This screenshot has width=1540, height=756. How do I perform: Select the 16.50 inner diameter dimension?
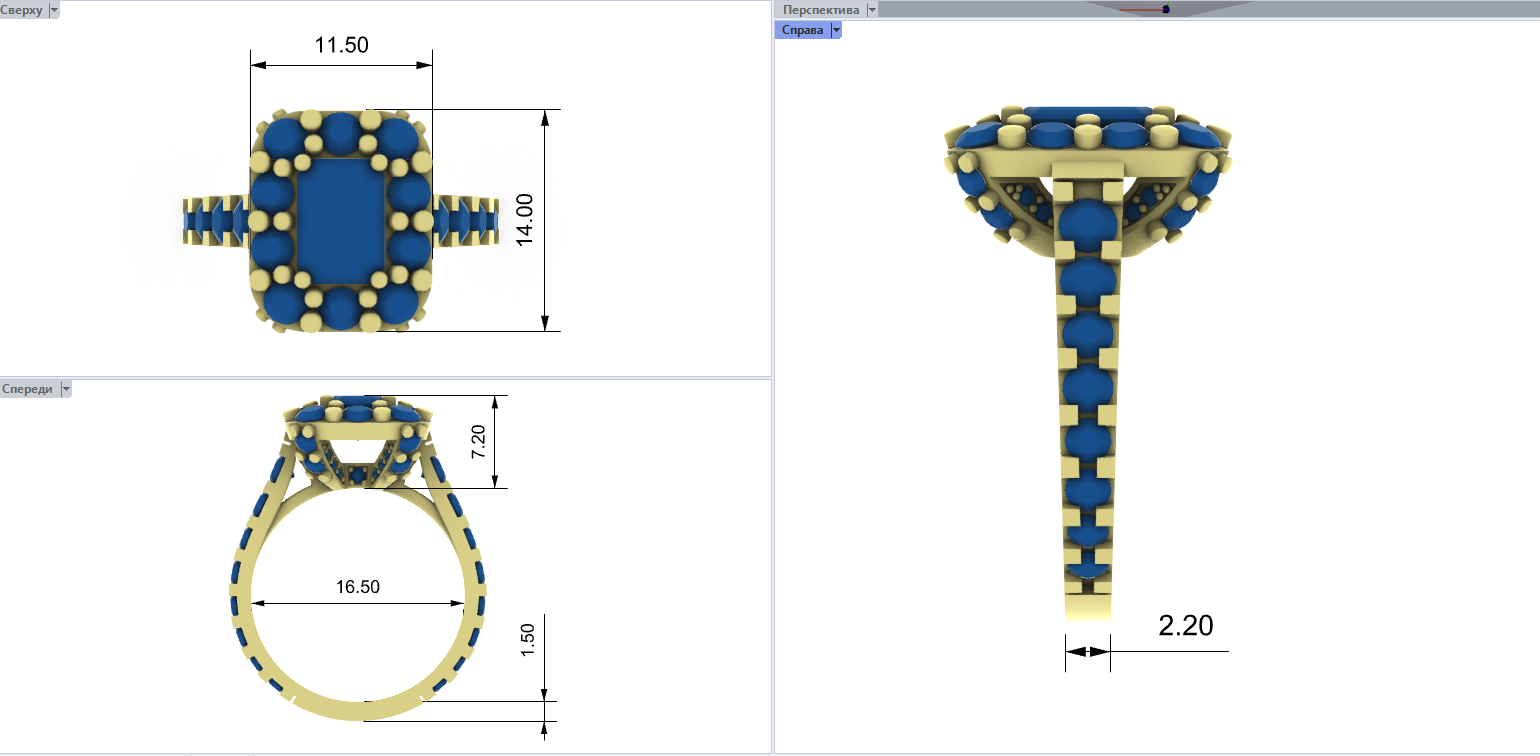(x=357, y=587)
